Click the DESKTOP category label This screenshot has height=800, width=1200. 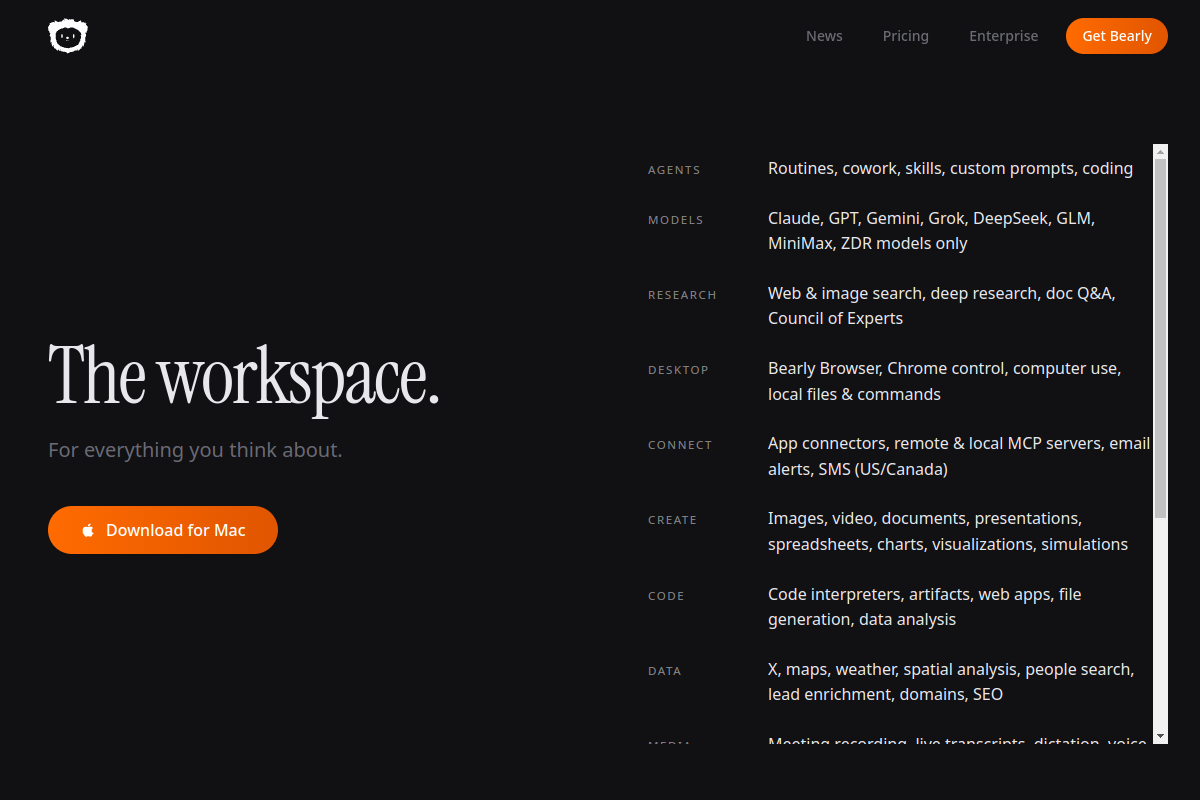point(678,370)
